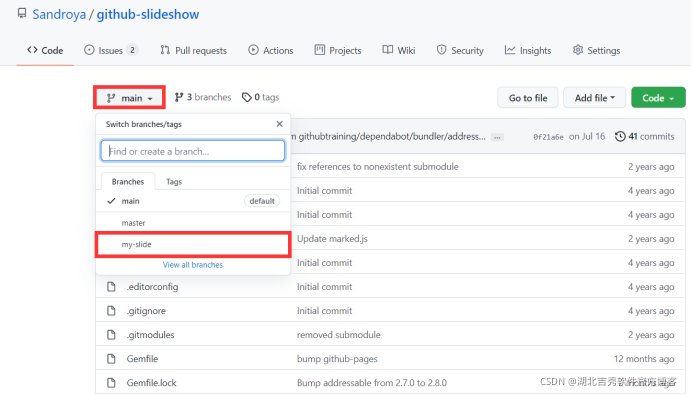Open repository Settings tab

tap(596, 50)
